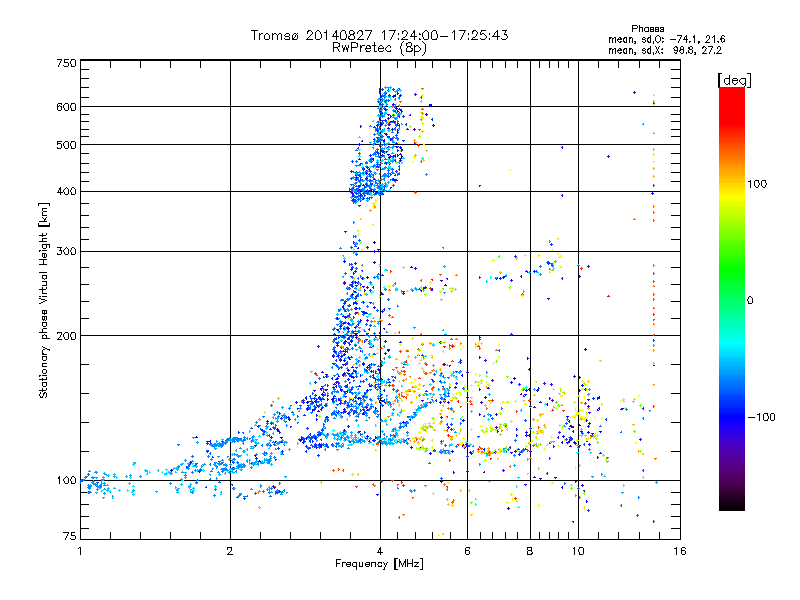Click the 'mean, sd,X: 98.8, 27.2' text

(665, 50)
